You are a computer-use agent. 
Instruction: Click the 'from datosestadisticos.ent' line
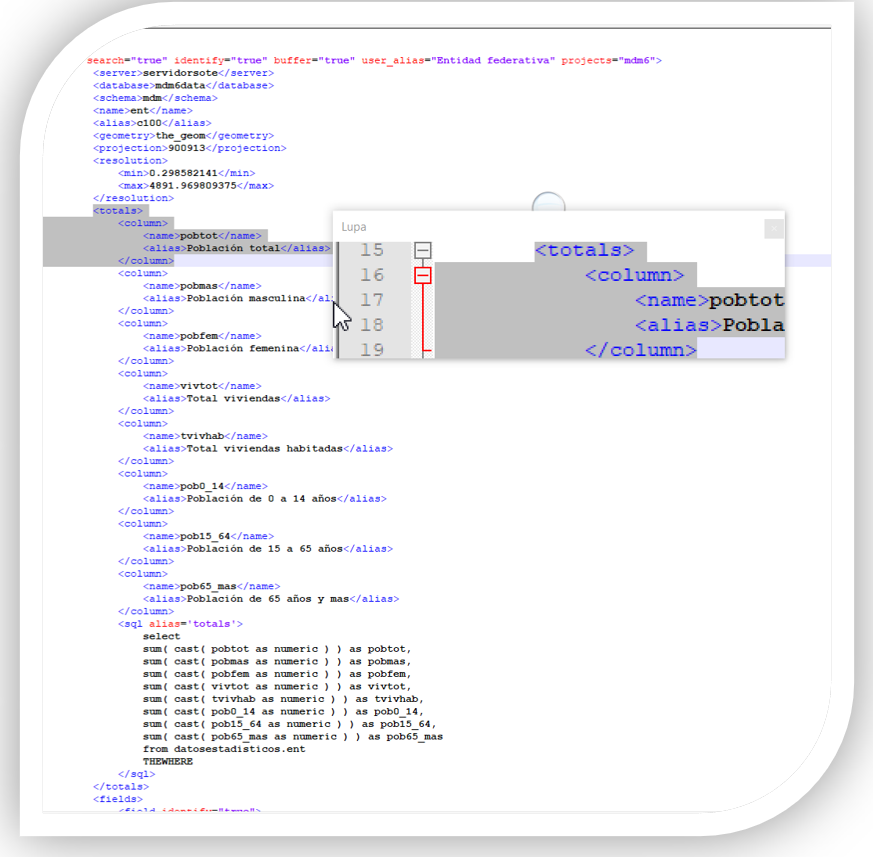click(224, 749)
